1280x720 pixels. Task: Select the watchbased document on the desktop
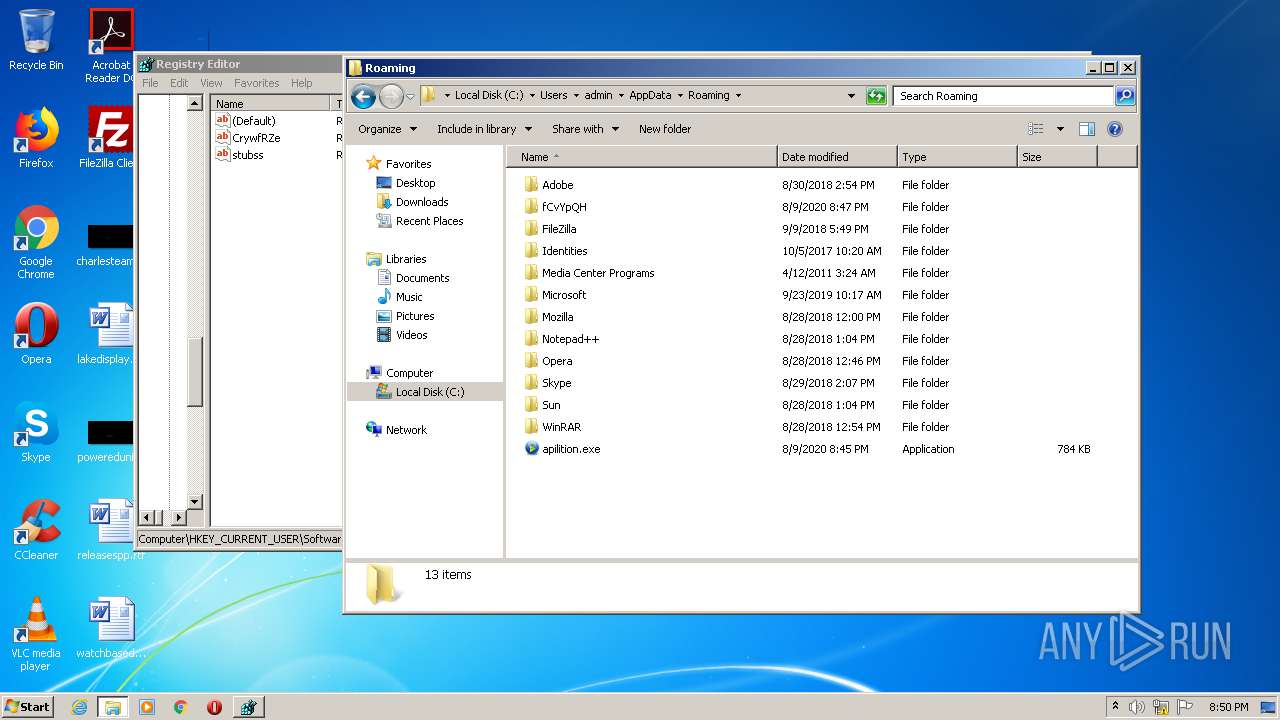(110, 628)
